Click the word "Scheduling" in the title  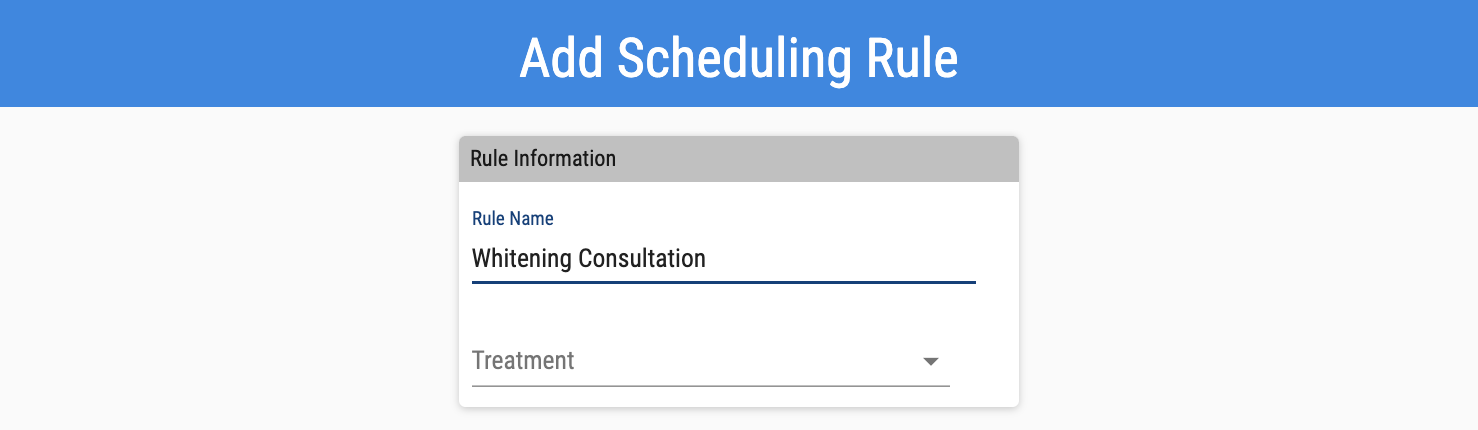click(x=734, y=59)
